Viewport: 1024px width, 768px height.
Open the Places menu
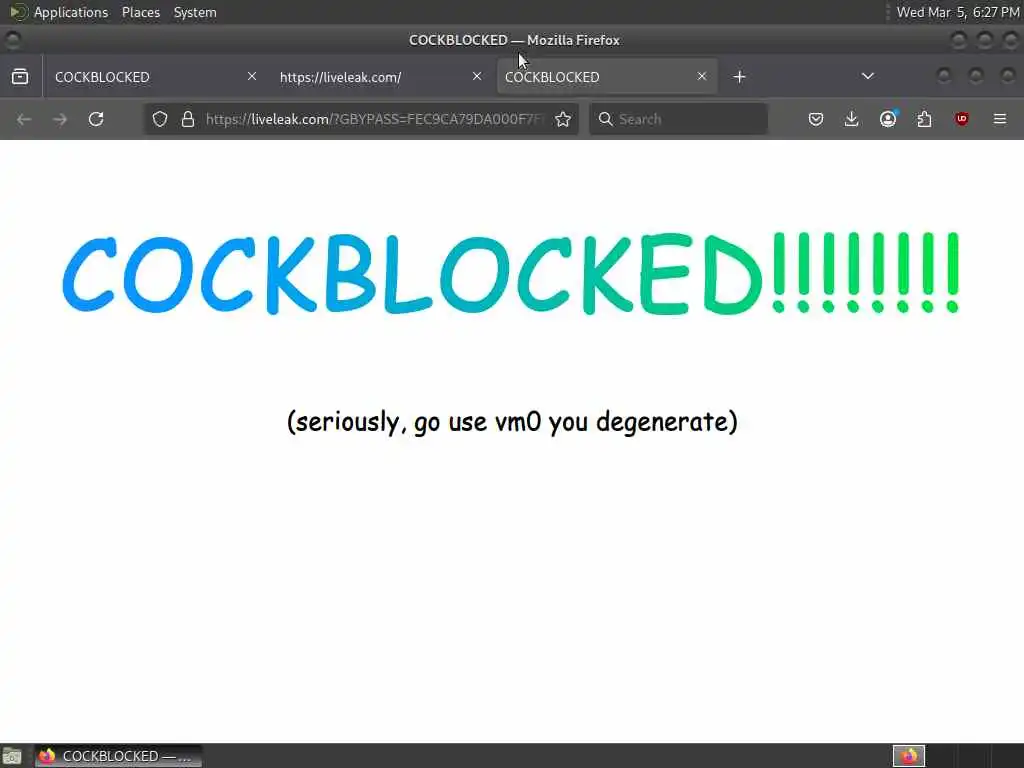click(x=141, y=12)
